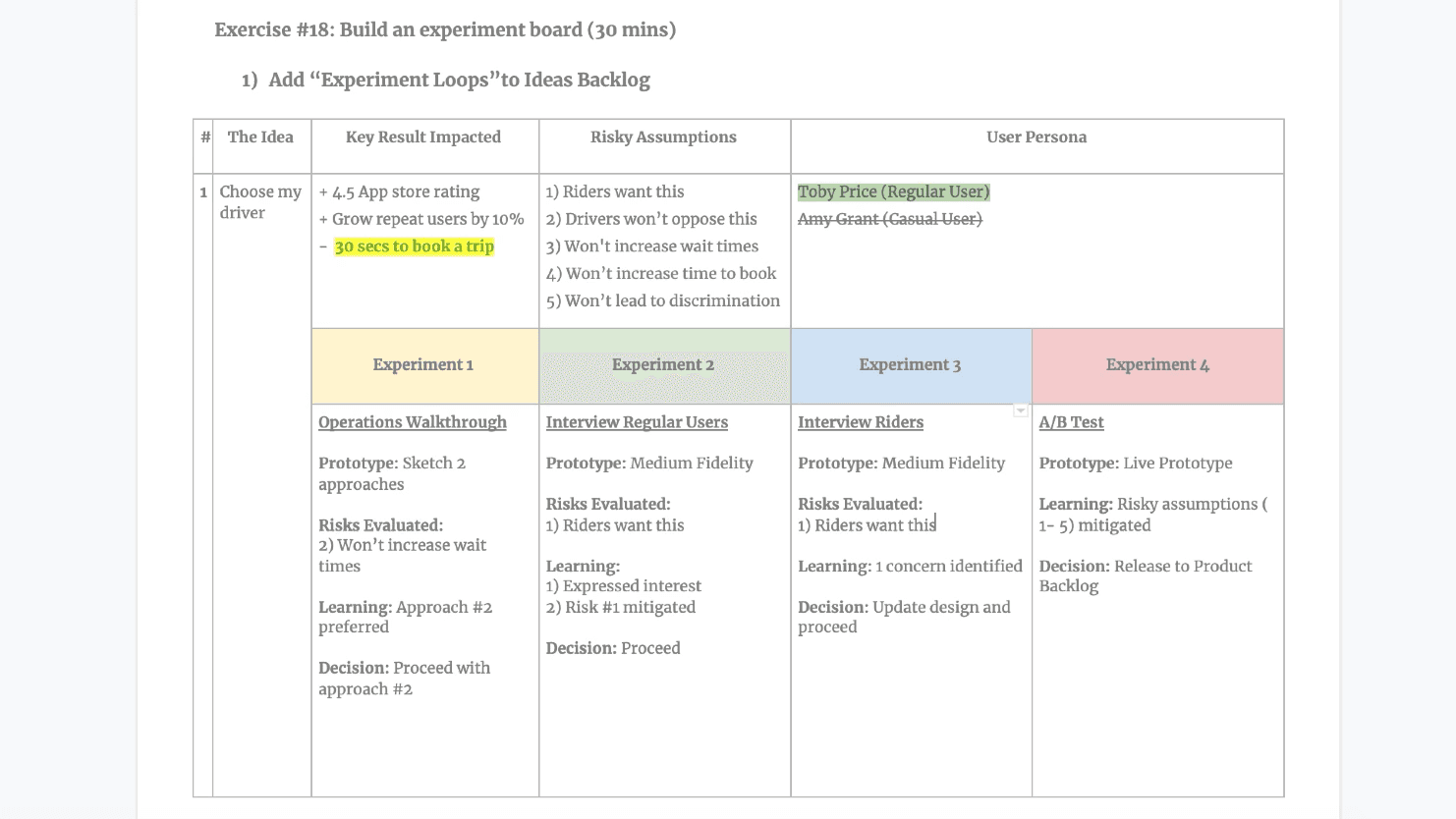Click the Interview Riders underlined heading
Viewport: 1456px width, 819px height.
click(x=861, y=422)
